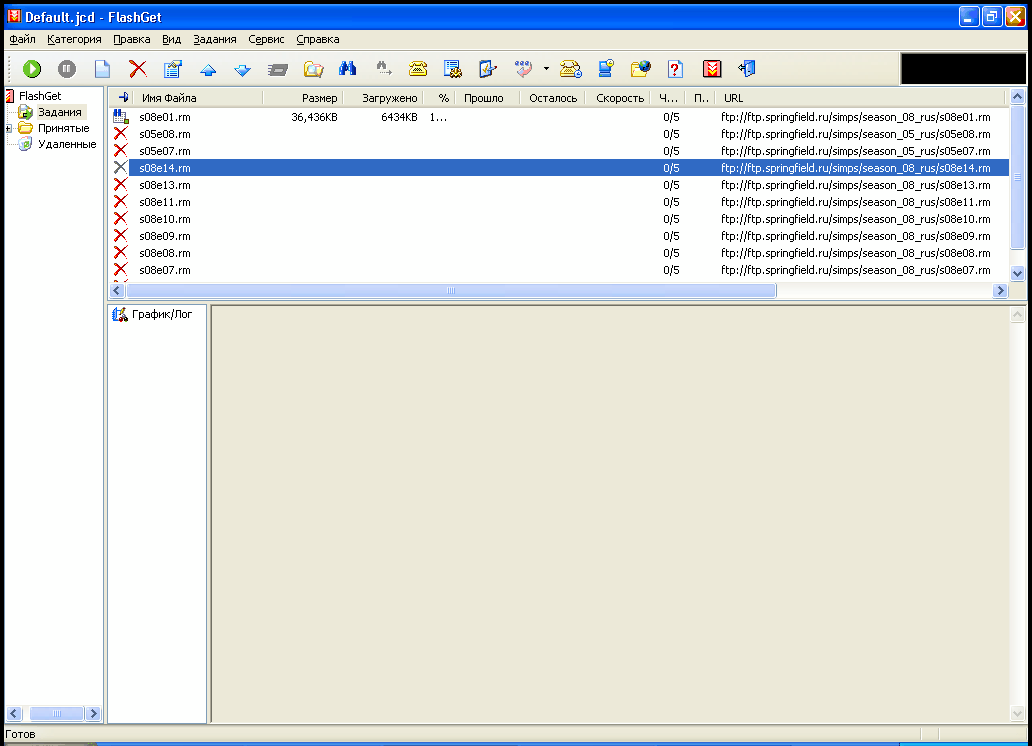Sort by Загружено column header
This screenshot has width=1032, height=746.
(x=383, y=98)
